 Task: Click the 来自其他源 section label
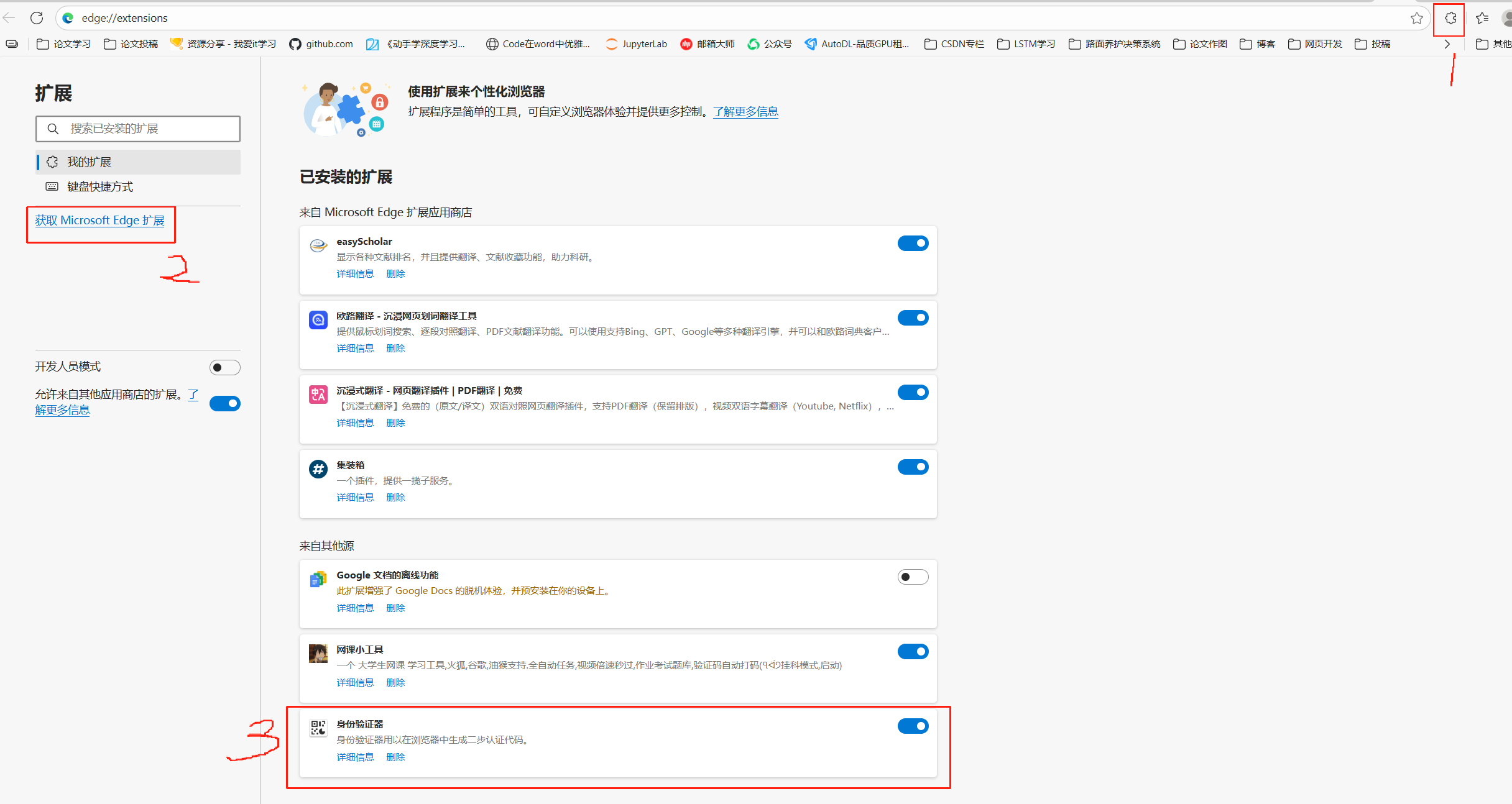coord(326,546)
